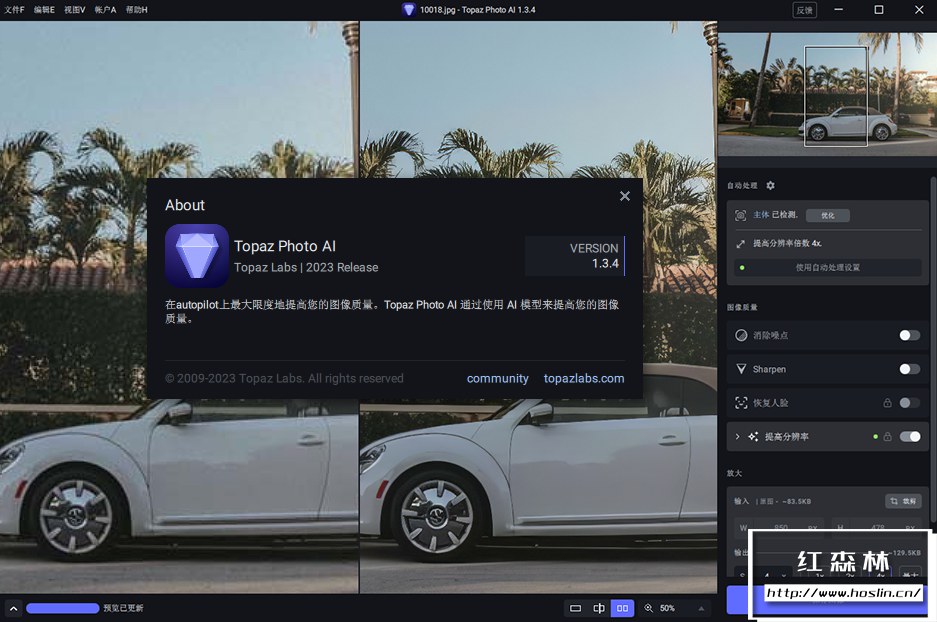Click the upscale arrow icon beside 4x
Screen dimensions: 937x622
pyautogui.click(x=740, y=244)
